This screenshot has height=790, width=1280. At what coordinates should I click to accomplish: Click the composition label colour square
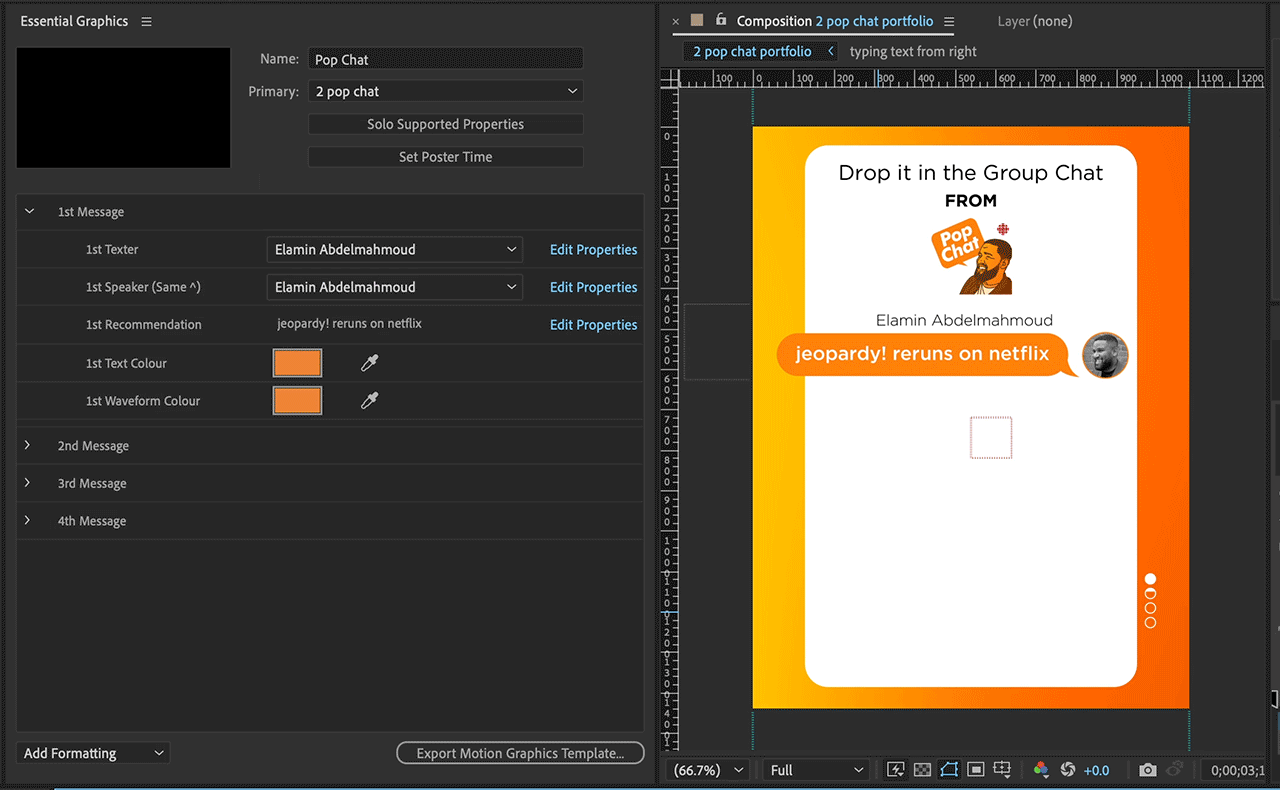(x=697, y=20)
